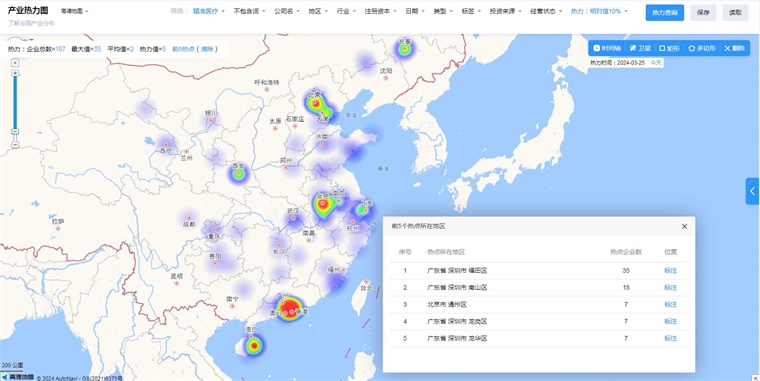Click the zoom-out minus button at bottom
The height and width of the screenshot is (381, 760).
(x=15, y=144)
